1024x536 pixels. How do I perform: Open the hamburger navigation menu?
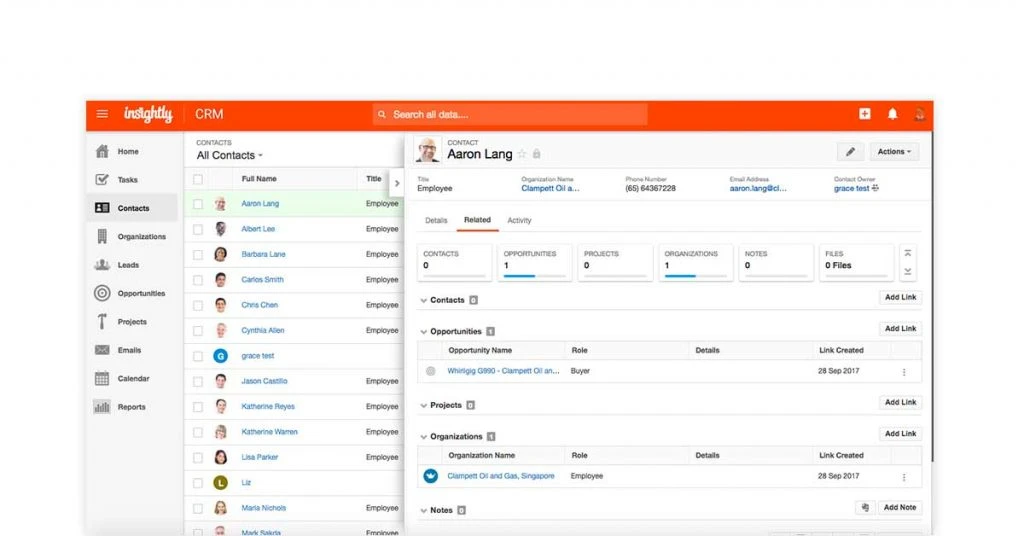pyautogui.click(x=103, y=114)
